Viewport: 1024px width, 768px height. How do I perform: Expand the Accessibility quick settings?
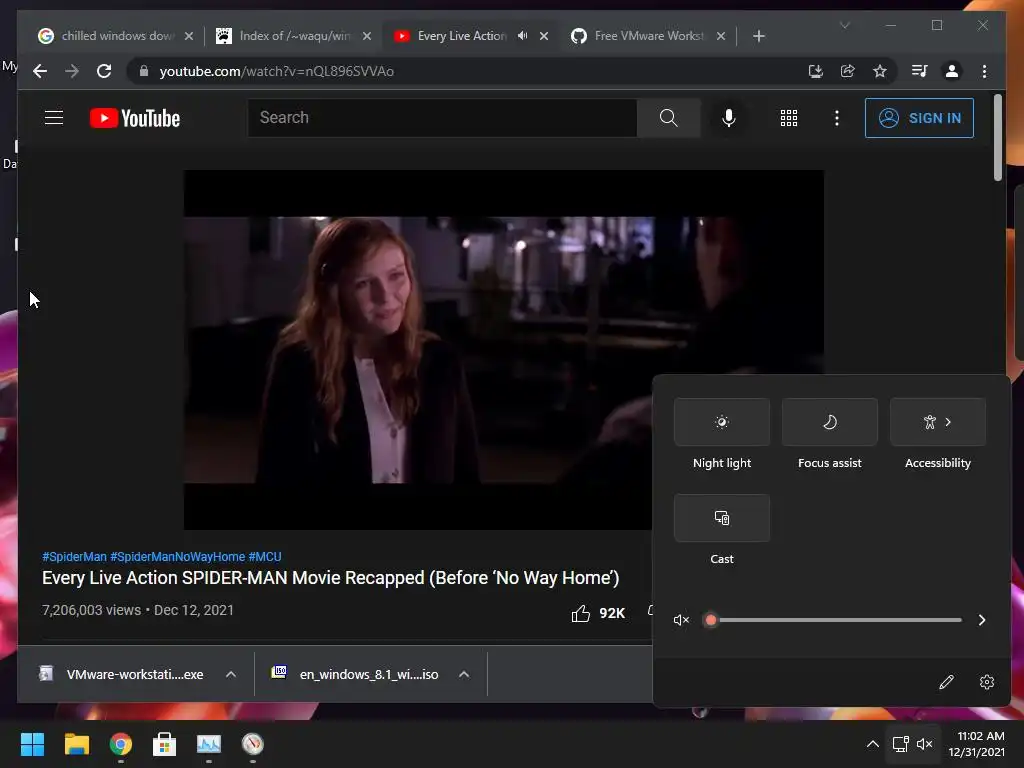pos(938,422)
